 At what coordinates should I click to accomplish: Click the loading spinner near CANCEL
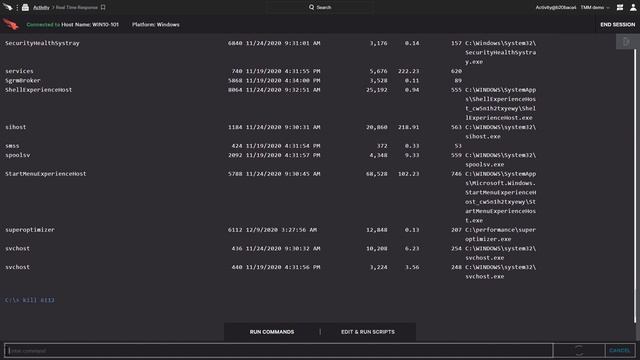pos(579,350)
